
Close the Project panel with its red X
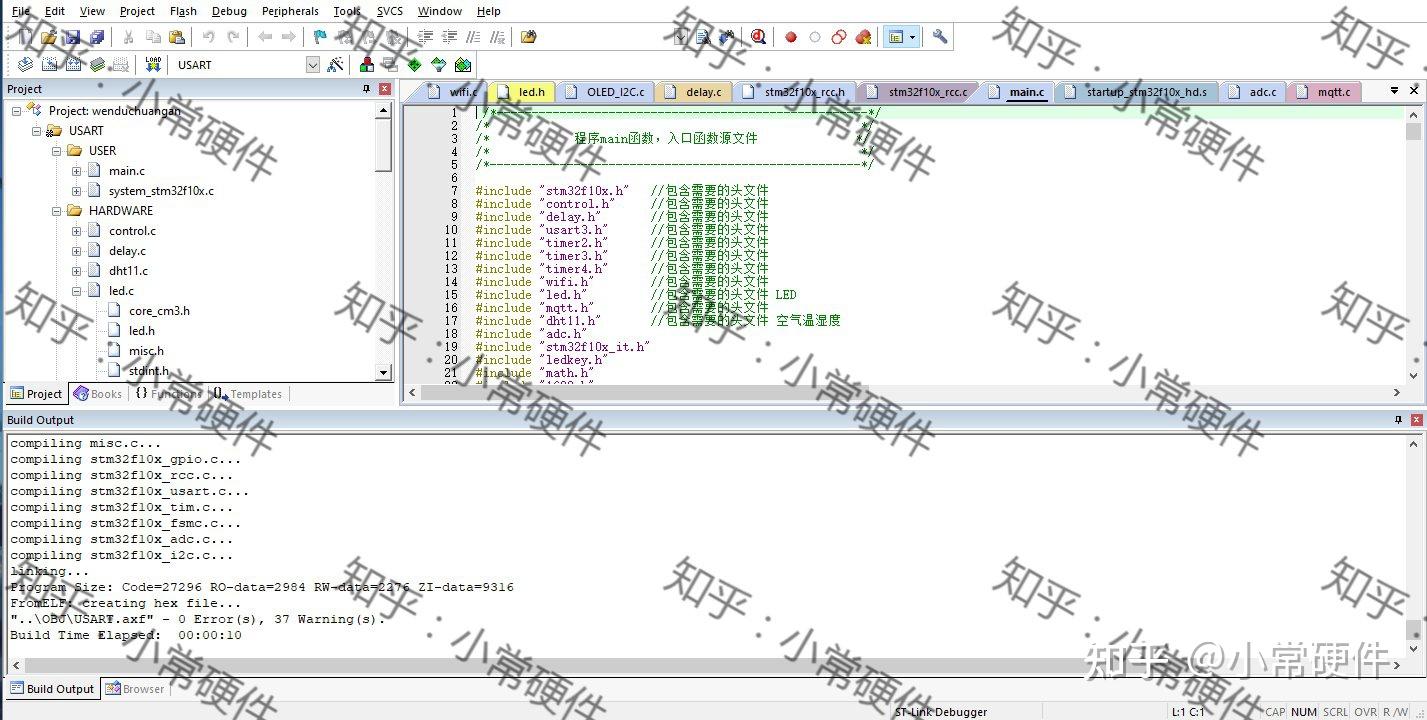point(385,89)
